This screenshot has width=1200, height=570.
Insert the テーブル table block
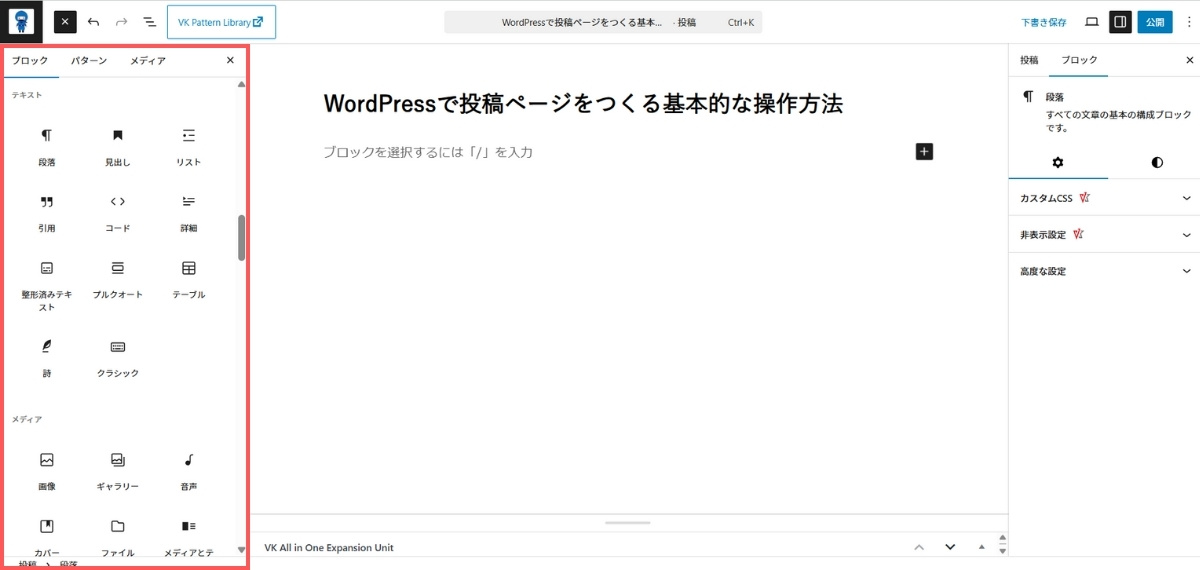coord(189,280)
